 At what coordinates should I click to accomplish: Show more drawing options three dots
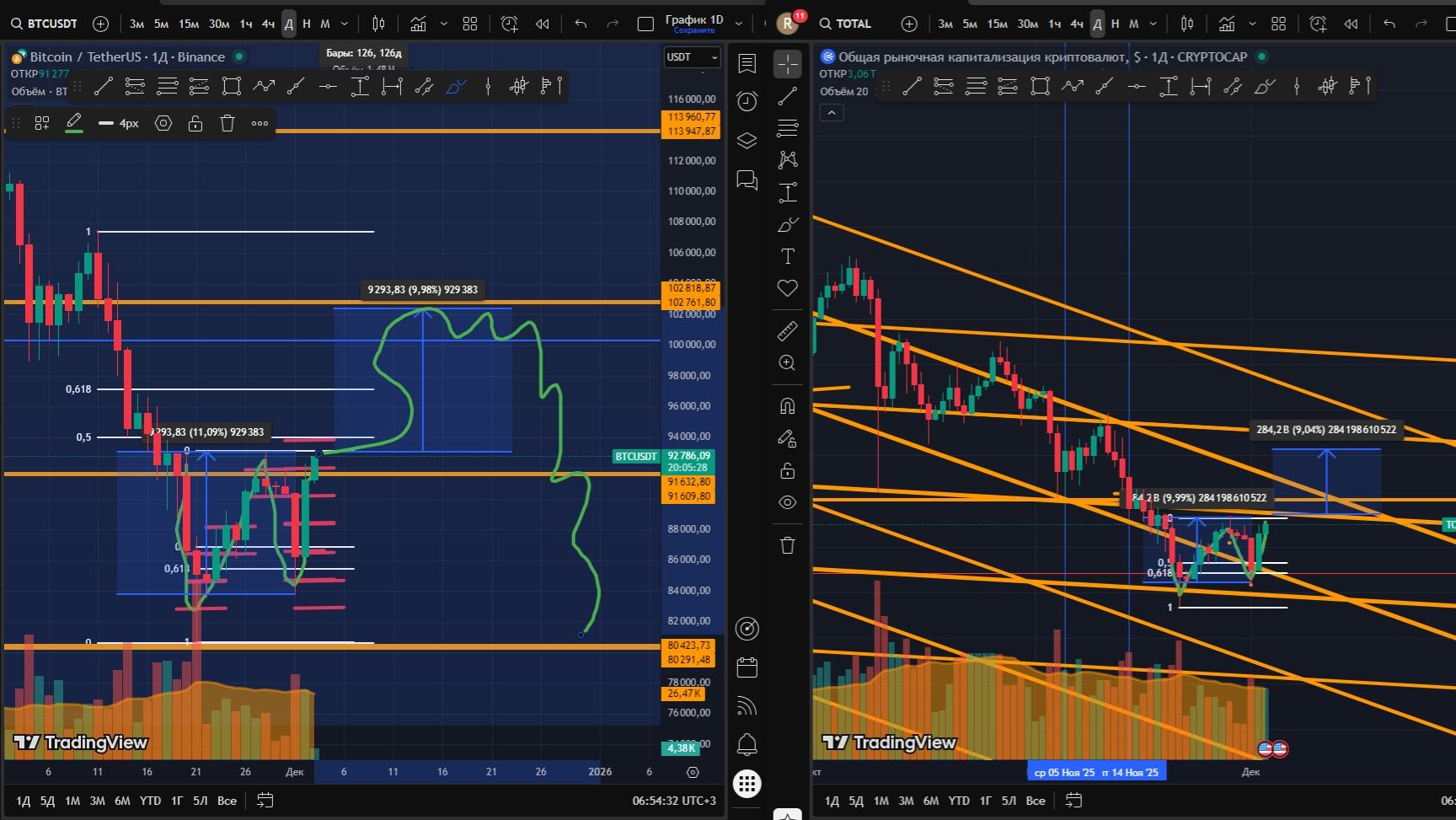point(260,123)
